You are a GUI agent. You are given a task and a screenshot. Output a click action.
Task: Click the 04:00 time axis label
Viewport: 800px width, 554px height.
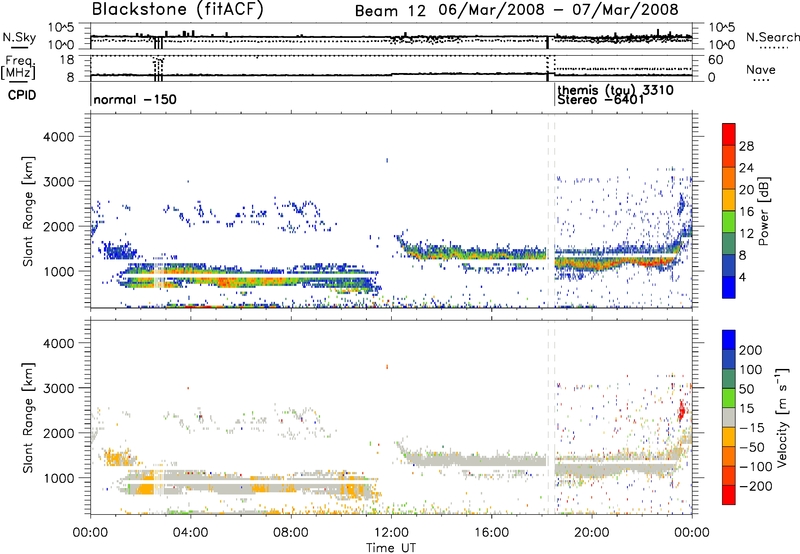pos(190,533)
